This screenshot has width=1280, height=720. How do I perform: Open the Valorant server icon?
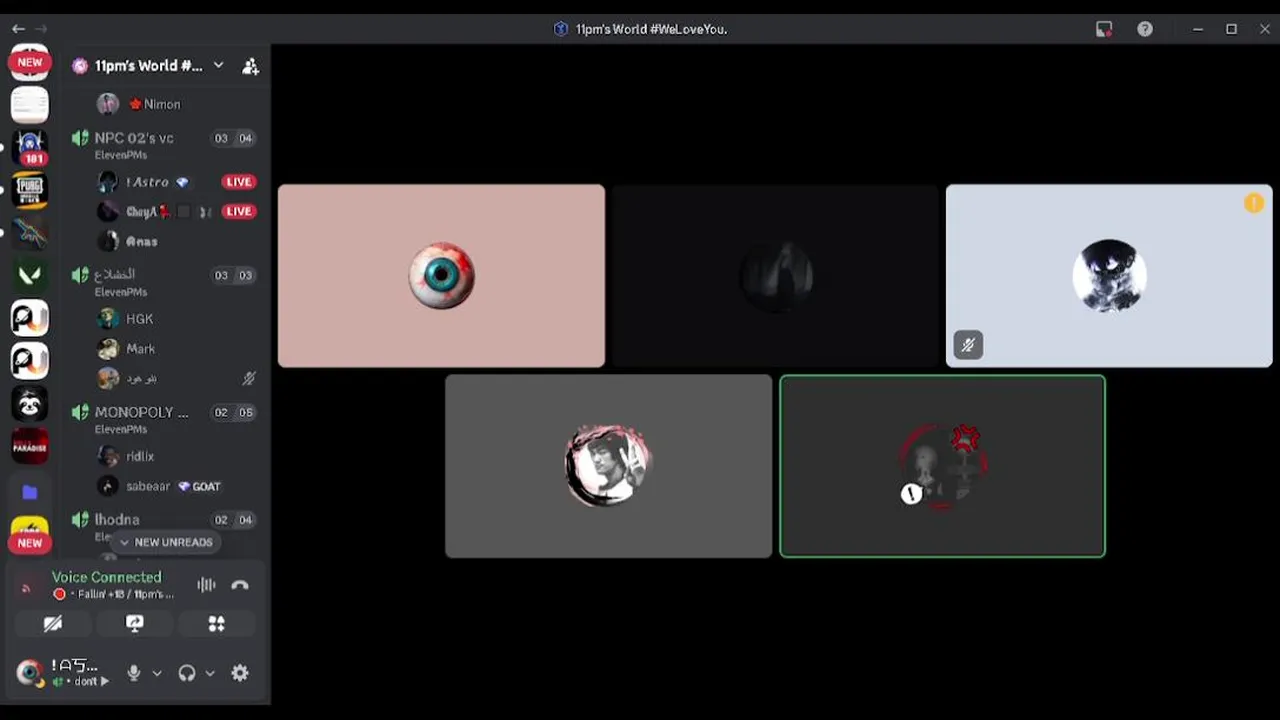30,274
